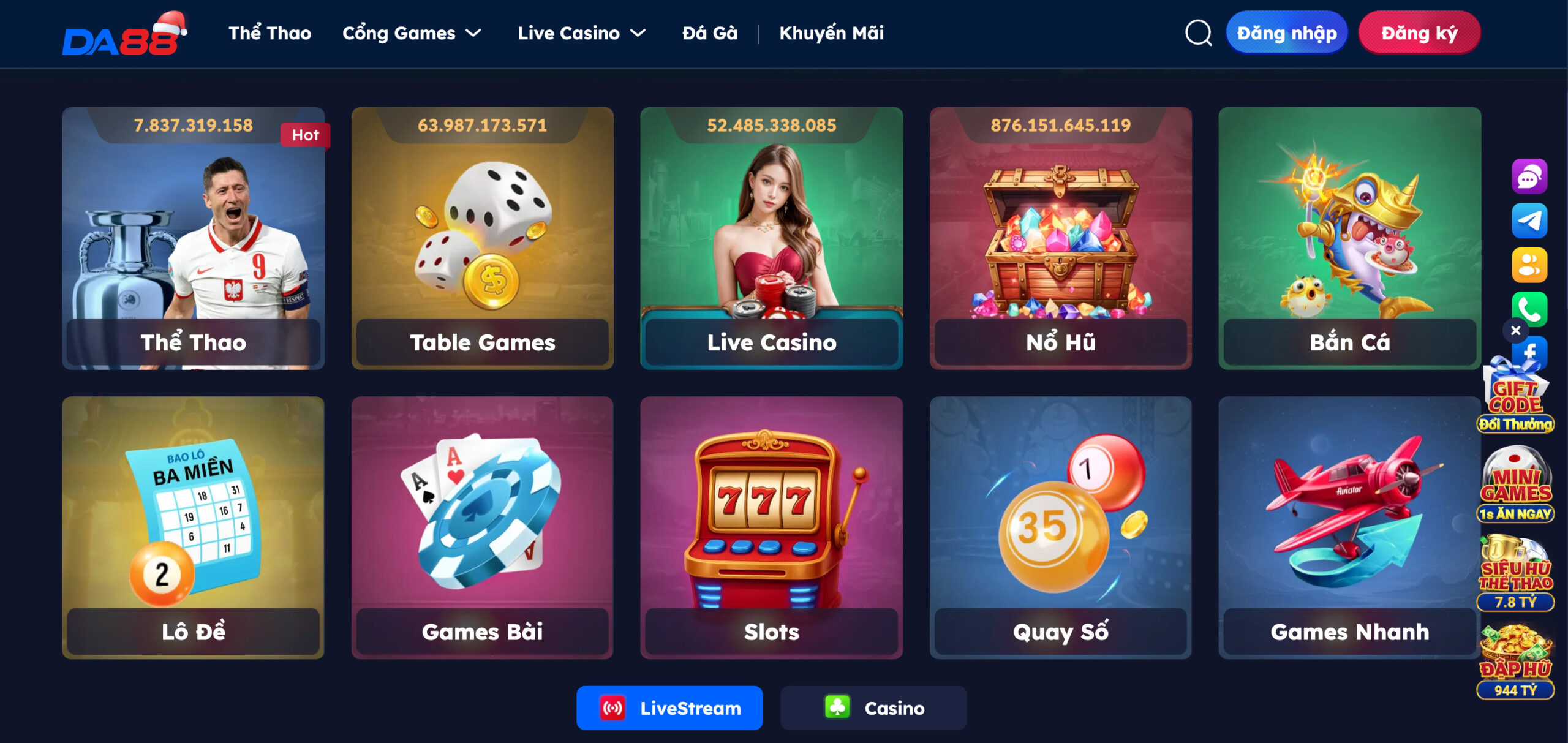Click the Siêu Hũ Thể Thao badge

click(x=1515, y=573)
